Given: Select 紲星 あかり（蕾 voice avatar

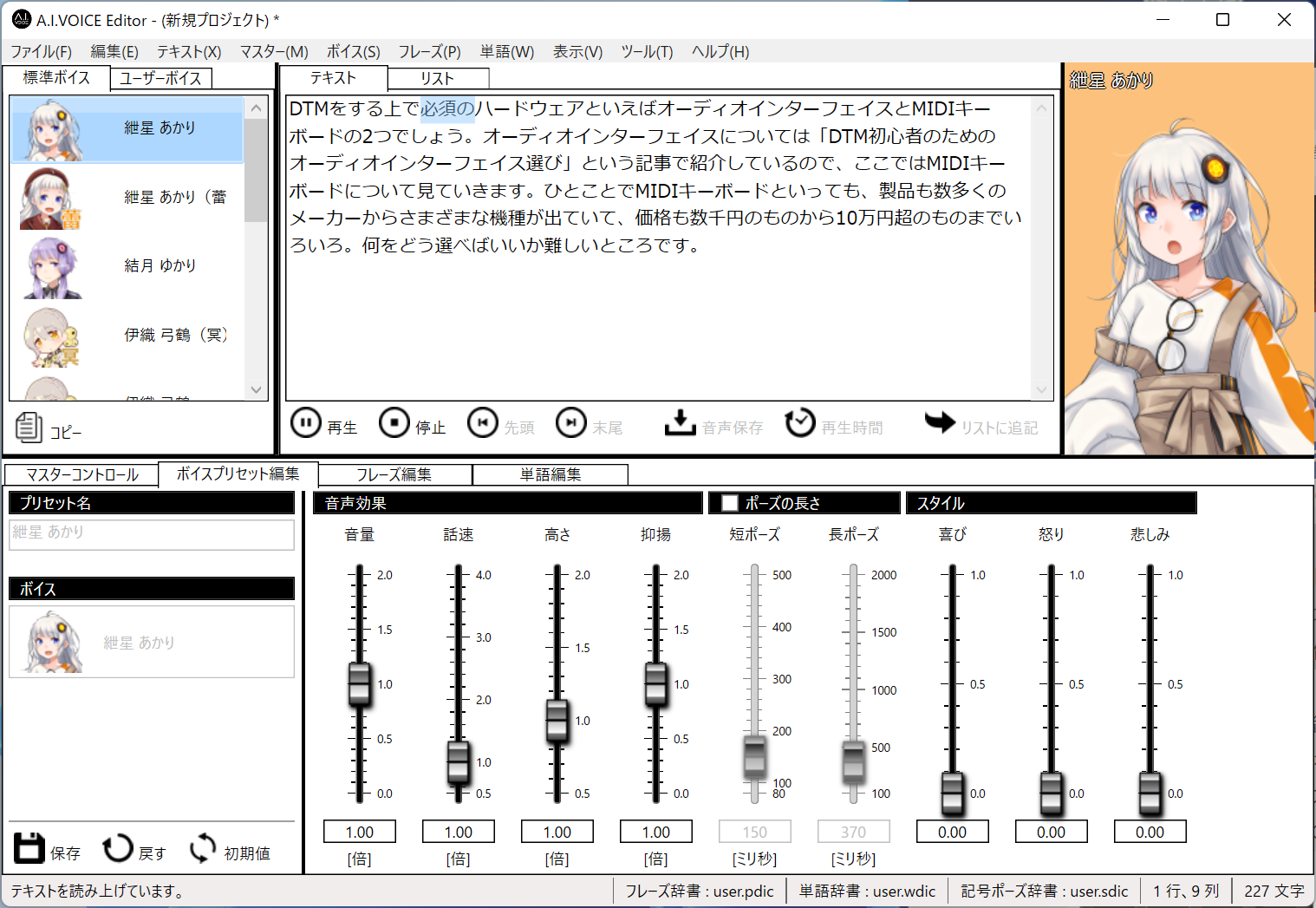Looking at the screenshot, I should point(50,199).
